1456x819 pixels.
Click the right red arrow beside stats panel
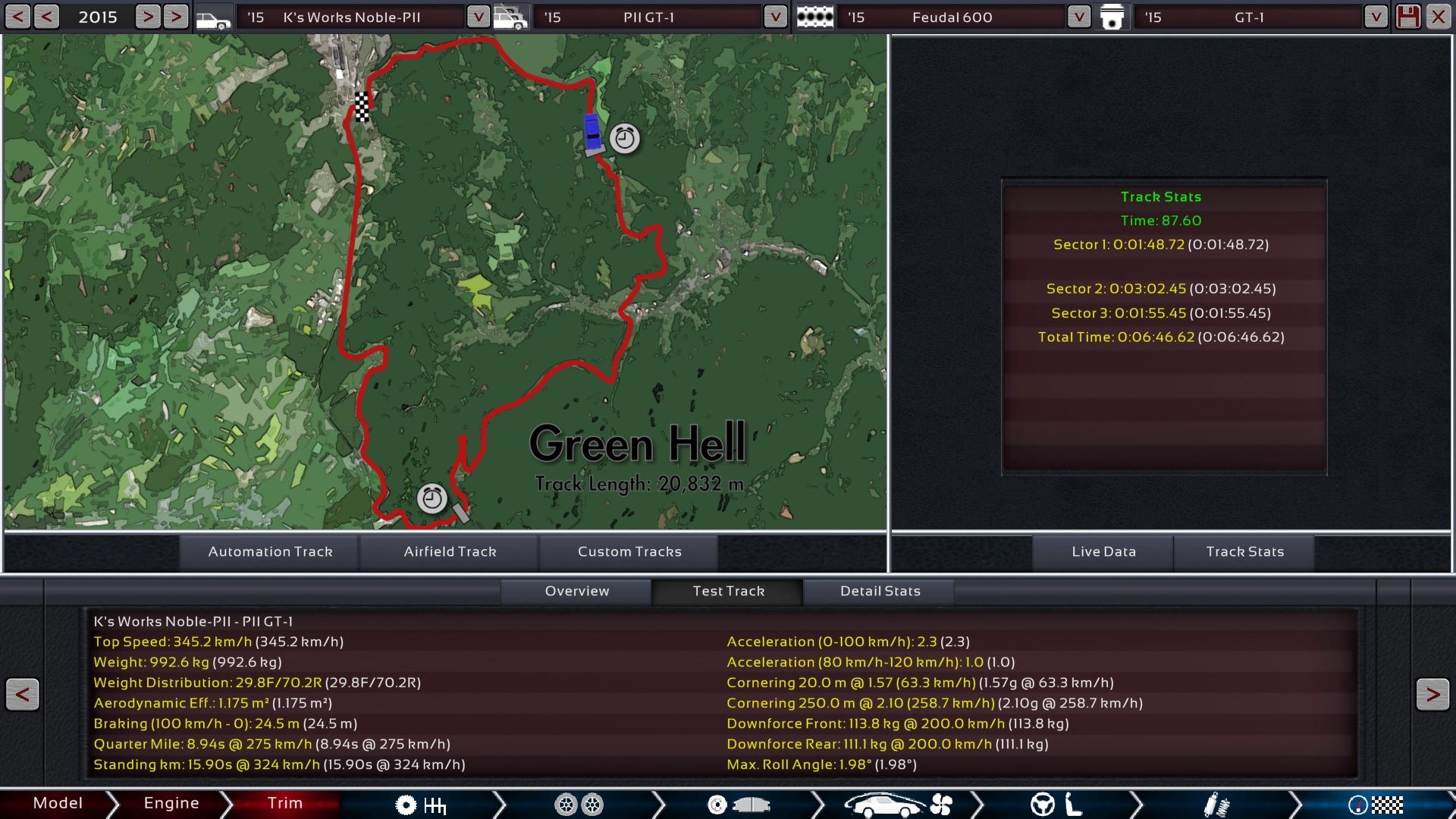[1432, 694]
